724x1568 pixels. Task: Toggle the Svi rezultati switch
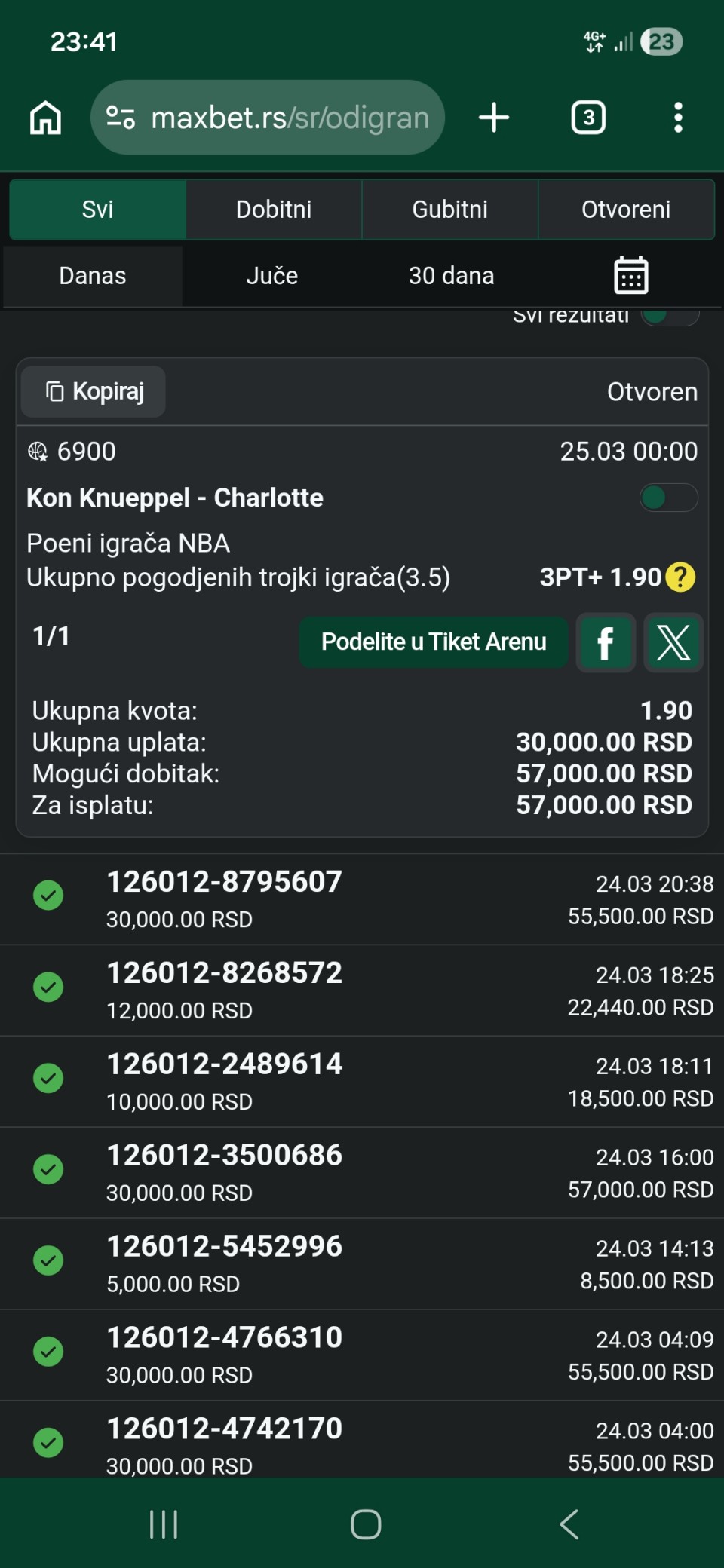670,316
